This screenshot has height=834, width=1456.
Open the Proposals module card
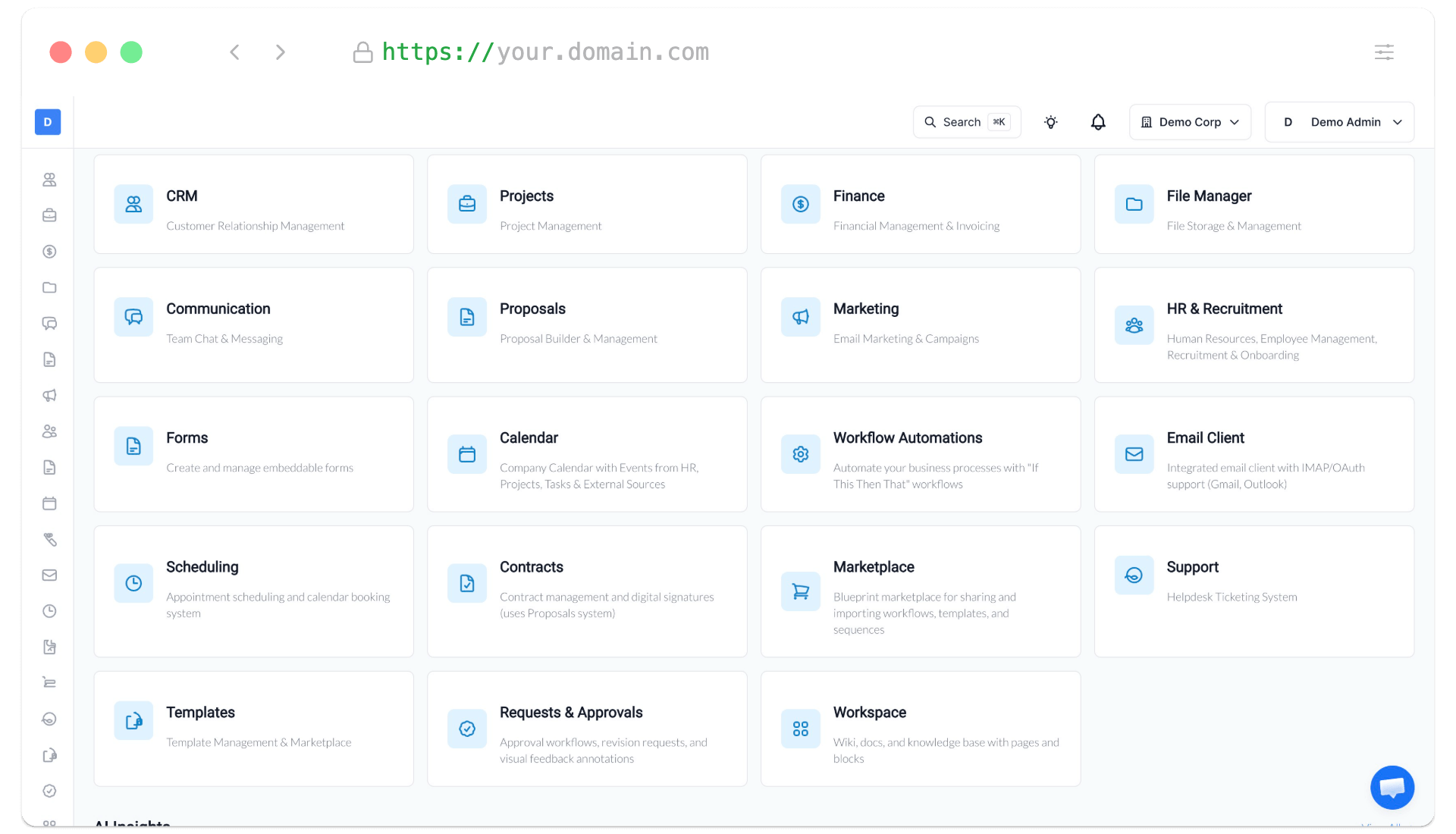pyautogui.click(x=588, y=325)
